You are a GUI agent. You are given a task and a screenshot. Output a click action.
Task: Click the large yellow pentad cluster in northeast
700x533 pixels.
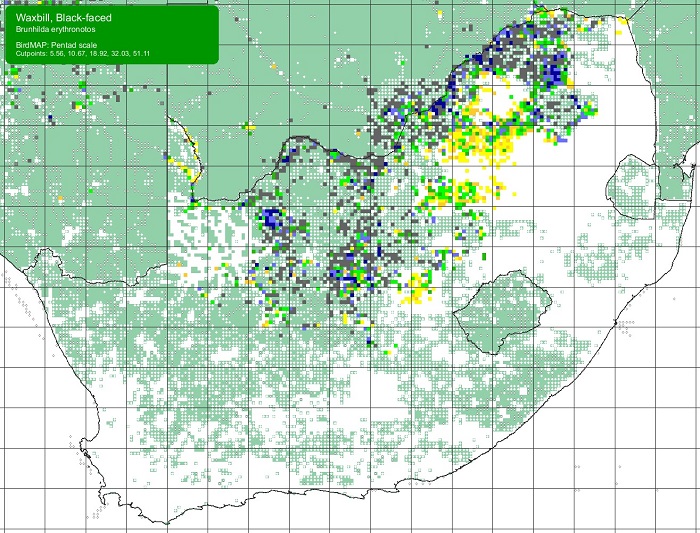[x=480, y=138]
